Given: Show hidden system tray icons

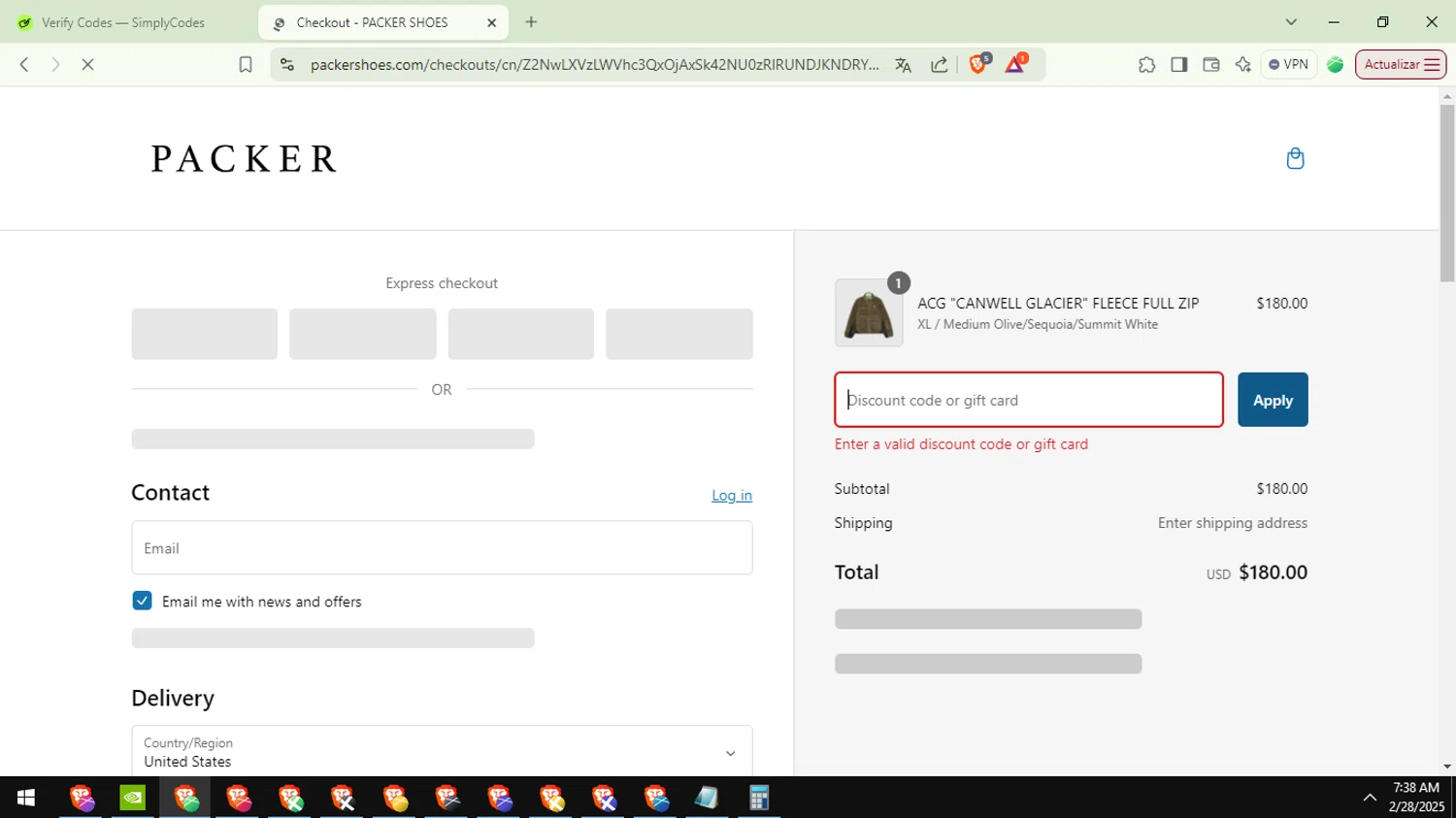Looking at the screenshot, I should pyautogui.click(x=1370, y=798).
